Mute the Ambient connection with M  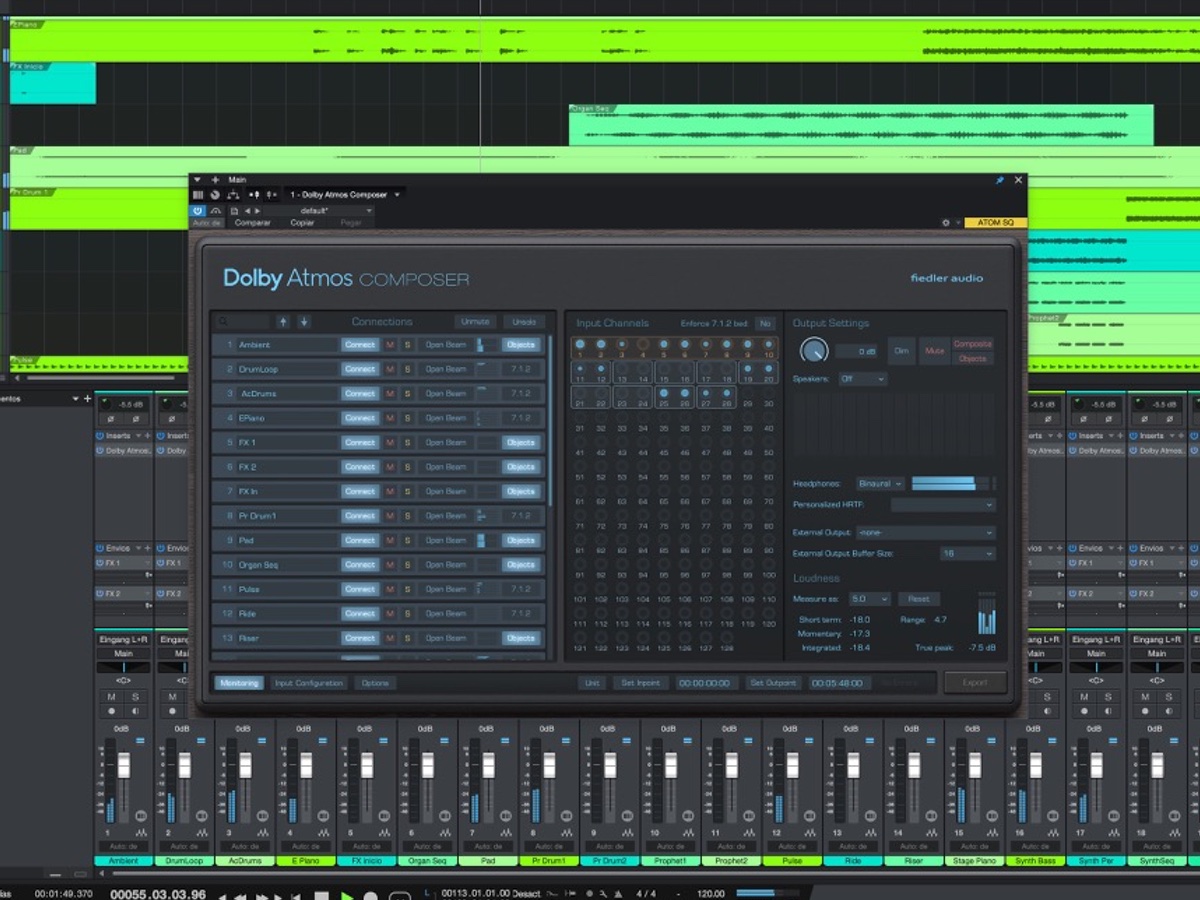click(390, 345)
